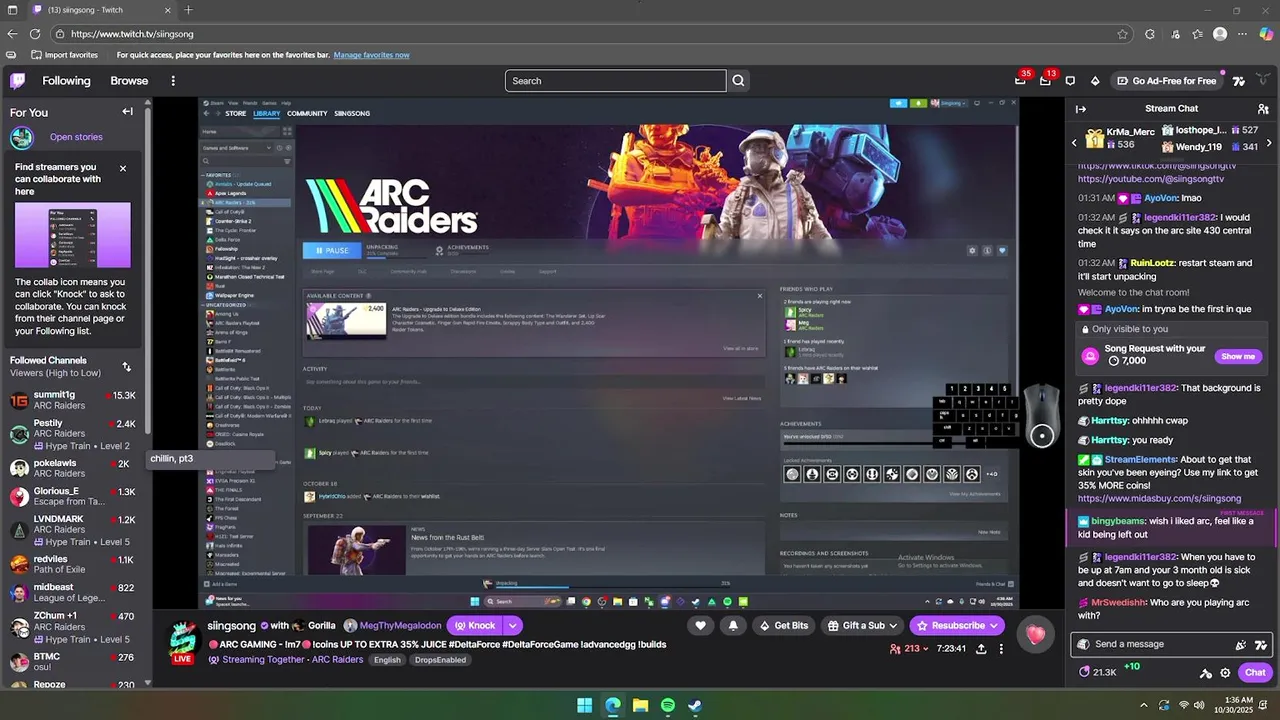
Task: Open the Windows Start button
Action: coord(584,705)
